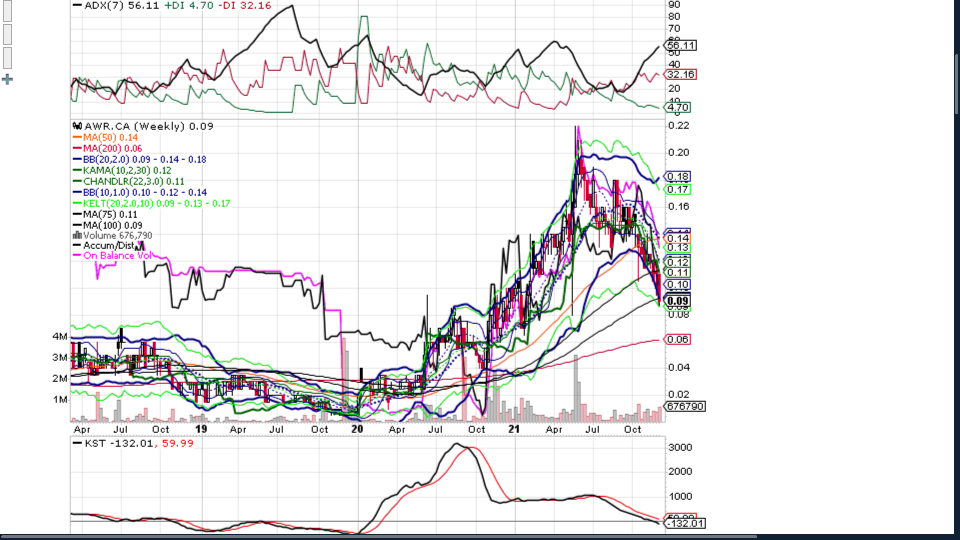The width and height of the screenshot is (960, 540).
Task: Click the 19 year label on time axis
Action: [x=201, y=429]
